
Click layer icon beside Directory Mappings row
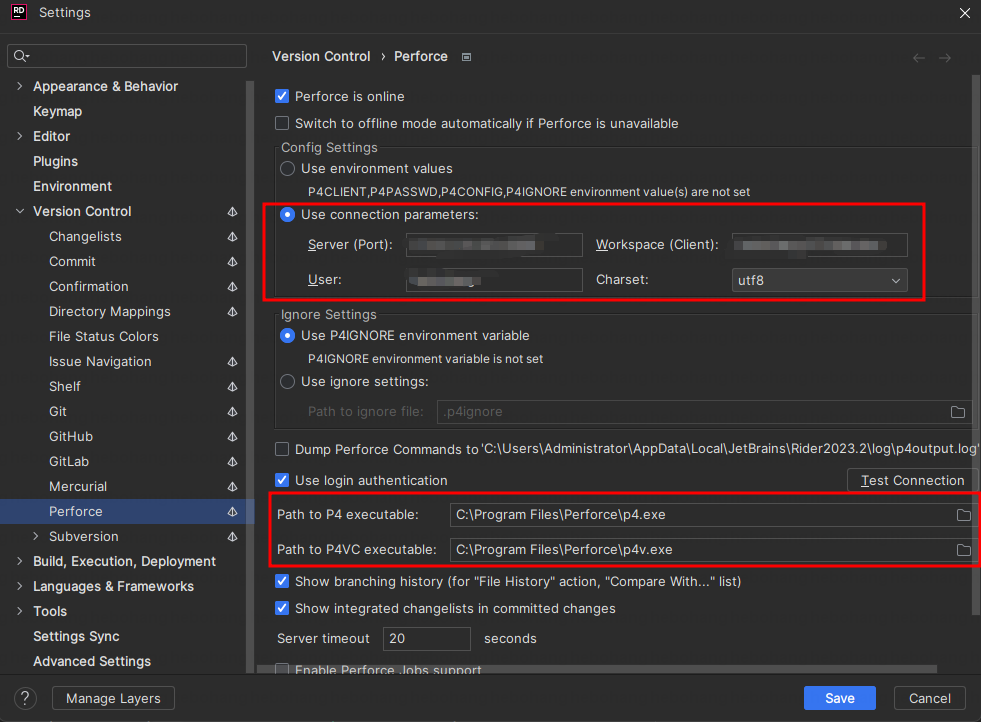point(233,312)
